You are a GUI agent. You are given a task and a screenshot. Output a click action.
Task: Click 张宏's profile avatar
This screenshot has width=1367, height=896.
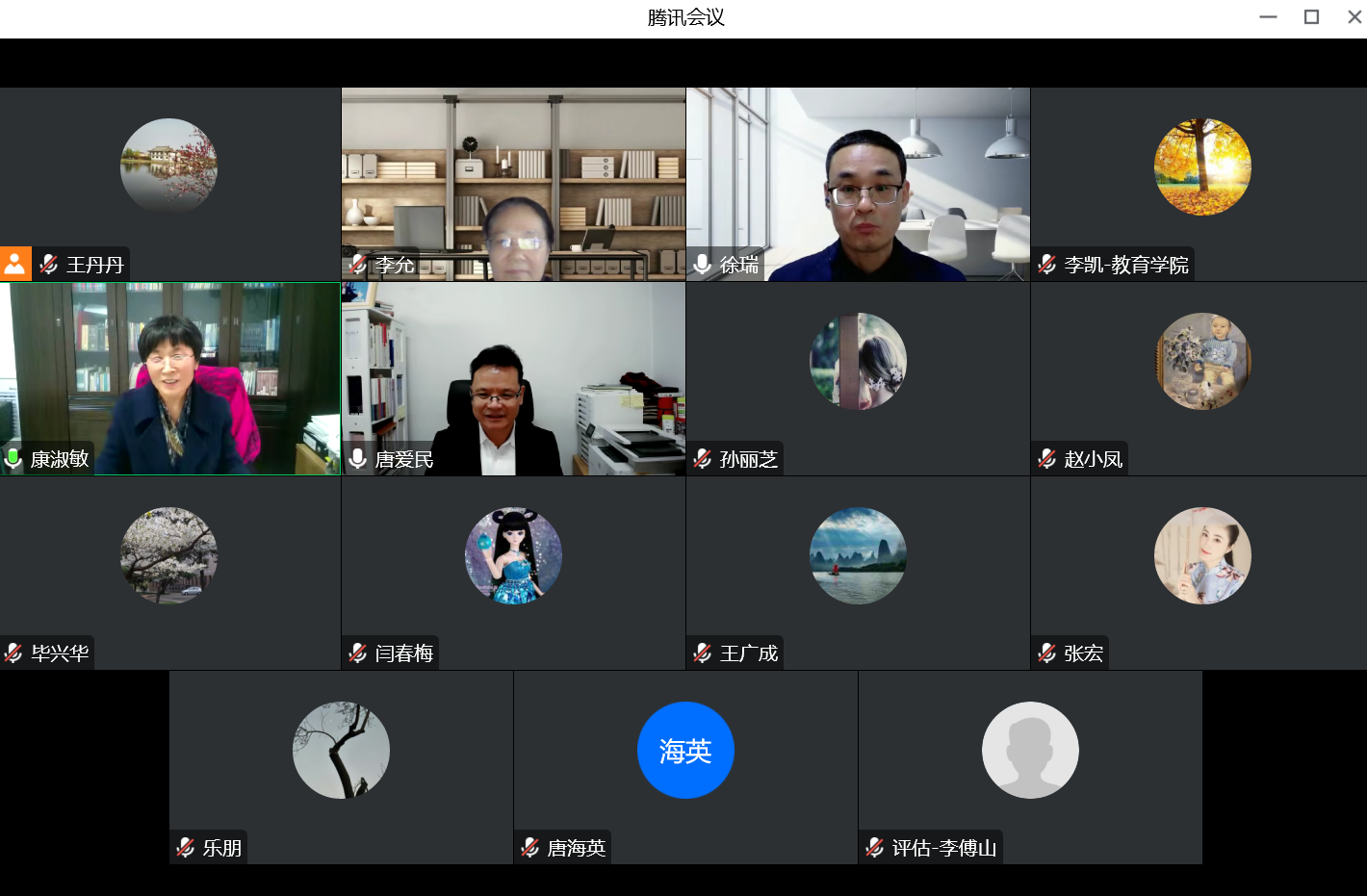tap(1202, 555)
